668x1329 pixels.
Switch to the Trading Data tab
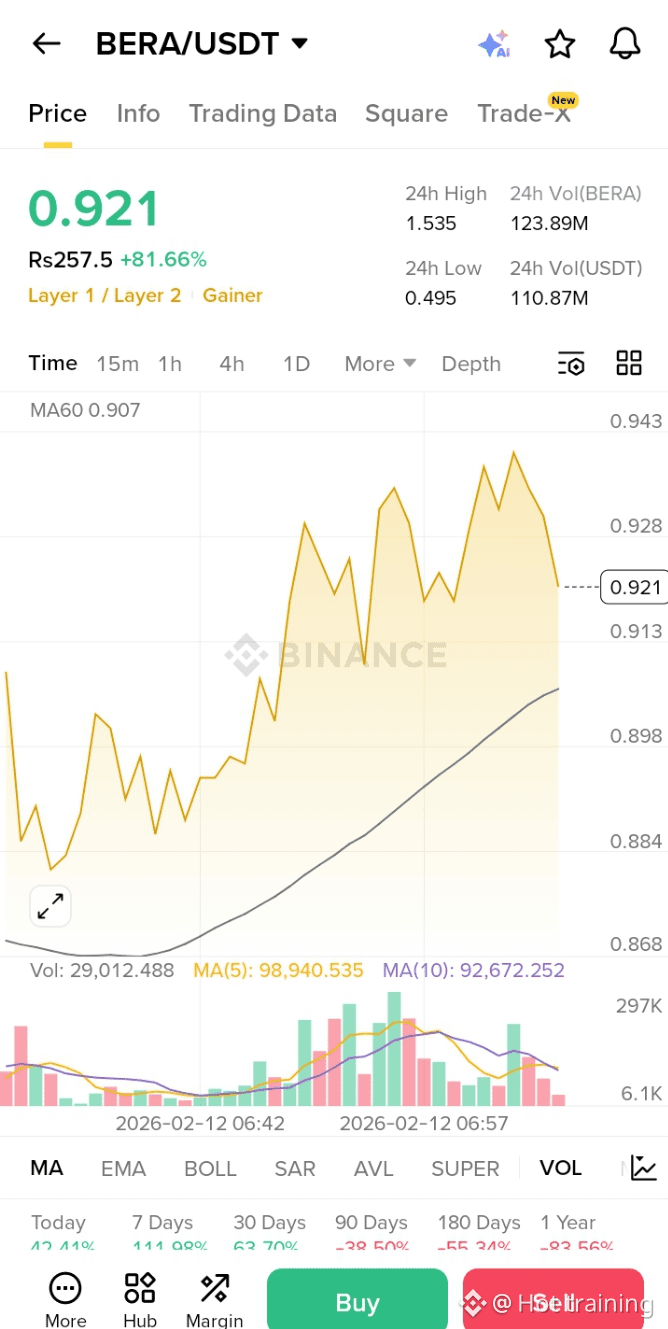point(263,114)
